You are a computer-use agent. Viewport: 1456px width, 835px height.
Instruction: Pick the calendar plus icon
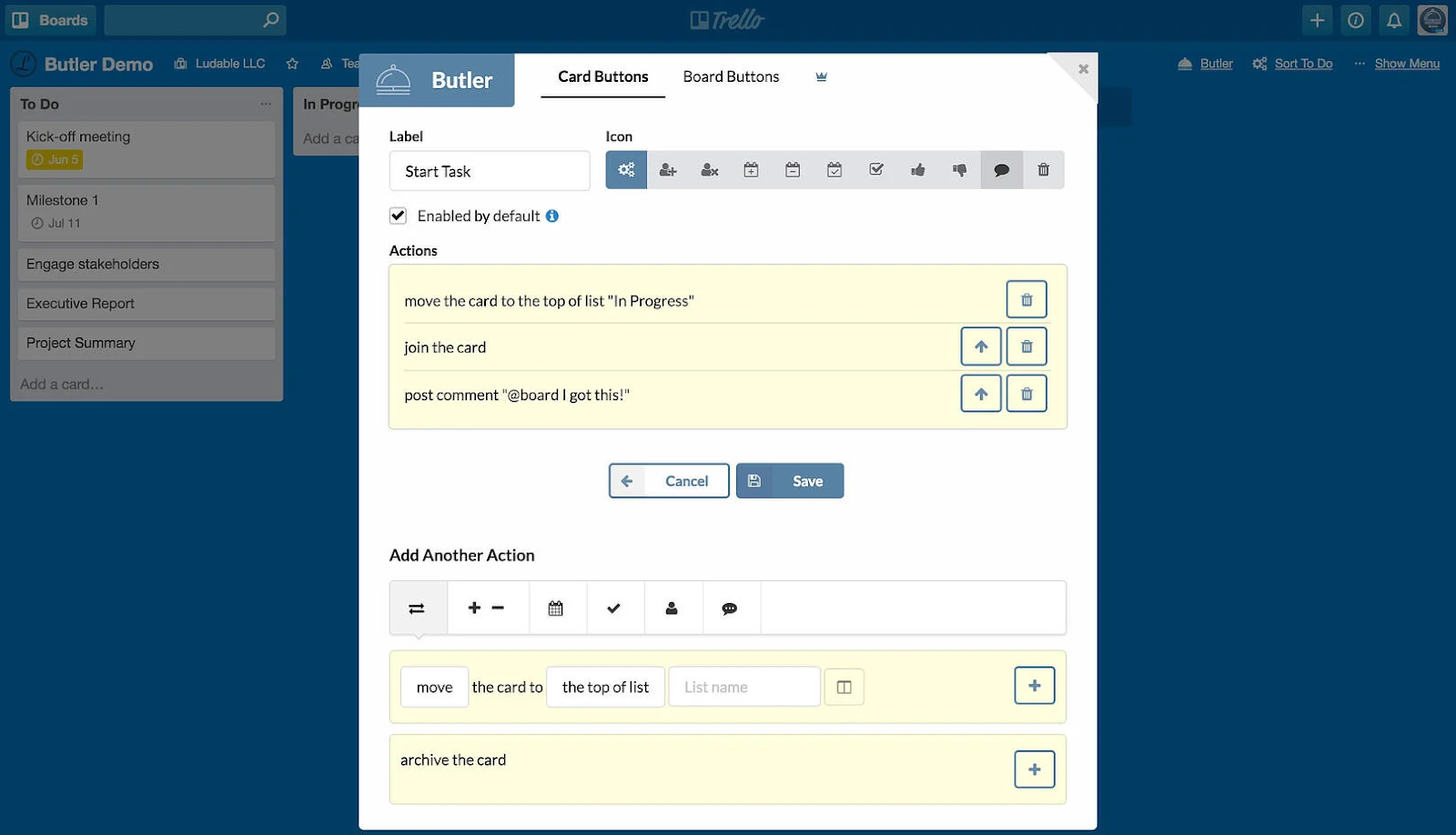tap(751, 170)
